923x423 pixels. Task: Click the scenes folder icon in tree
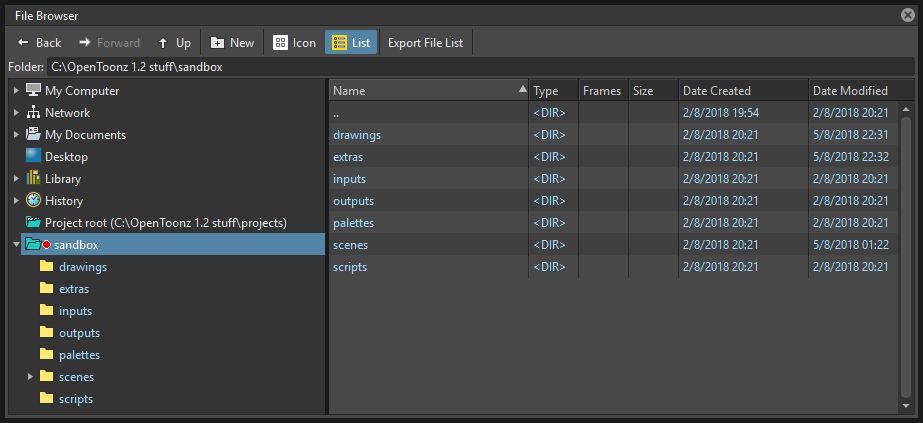click(47, 377)
